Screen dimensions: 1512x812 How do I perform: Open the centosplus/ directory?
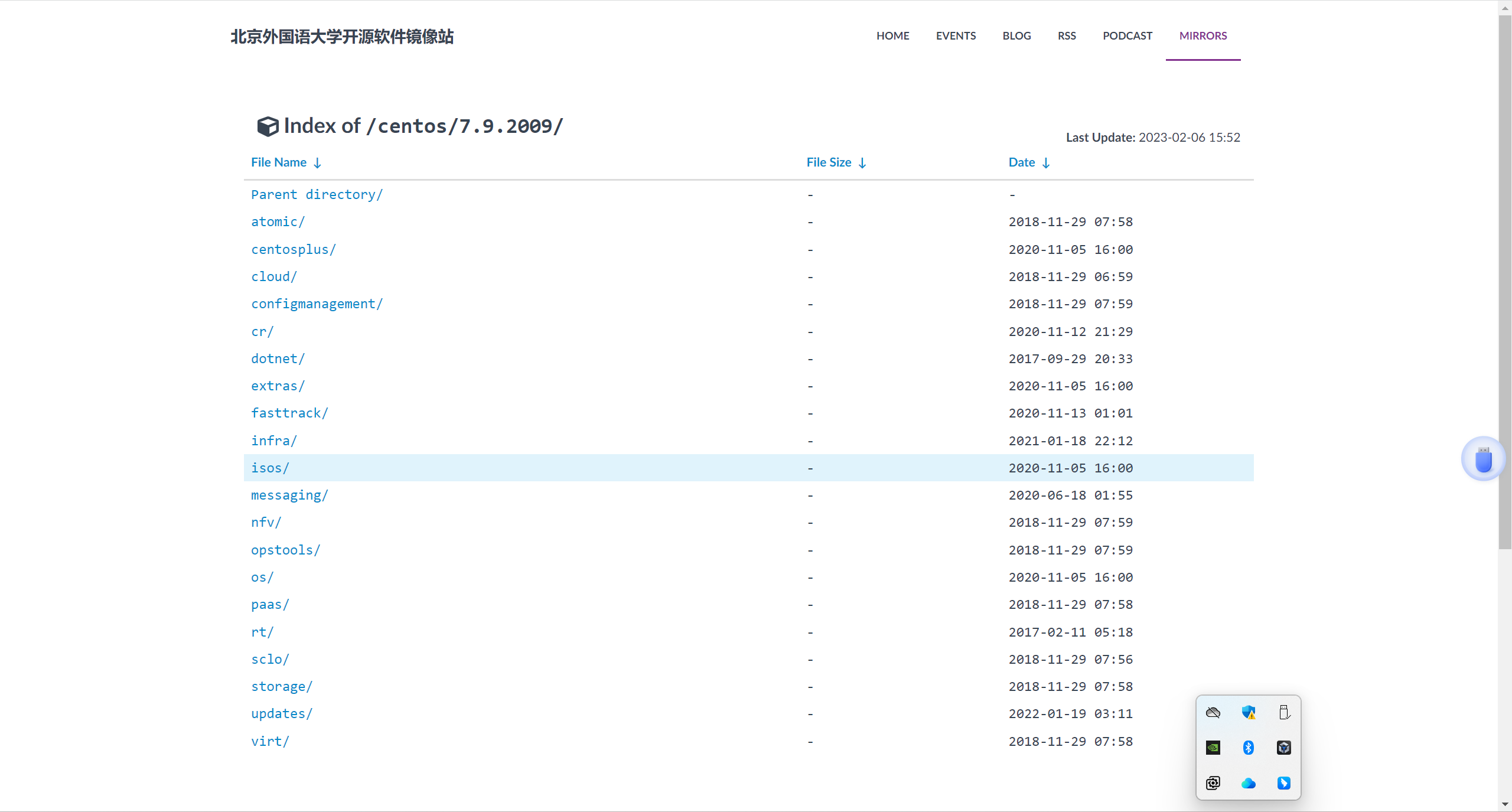pyautogui.click(x=294, y=249)
